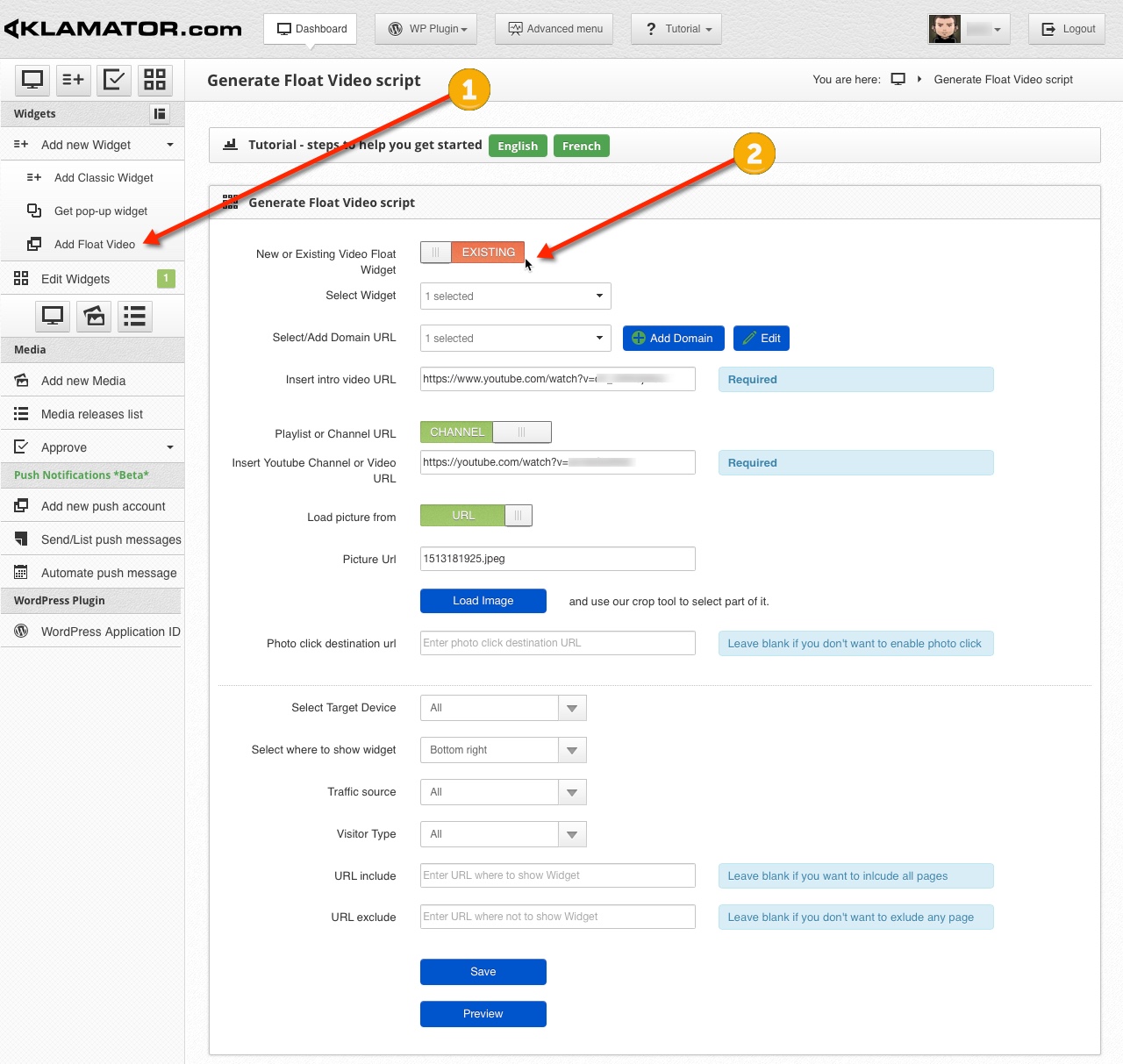Click the Get pop-up widget icon
1123x1064 pixels.
[34, 211]
